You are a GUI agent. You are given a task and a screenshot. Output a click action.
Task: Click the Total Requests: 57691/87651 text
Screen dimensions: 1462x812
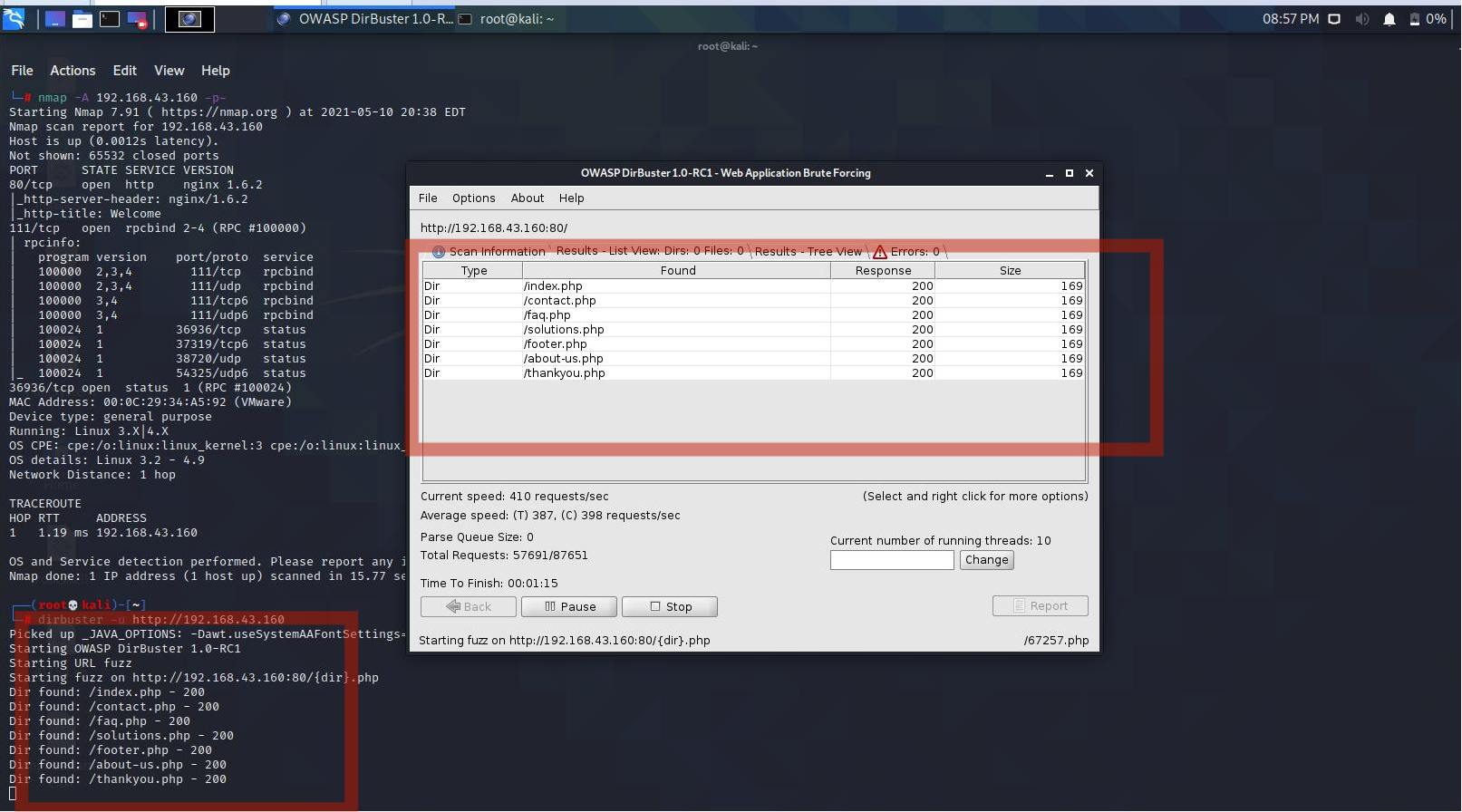pyautogui.click(x=504, y=556)
